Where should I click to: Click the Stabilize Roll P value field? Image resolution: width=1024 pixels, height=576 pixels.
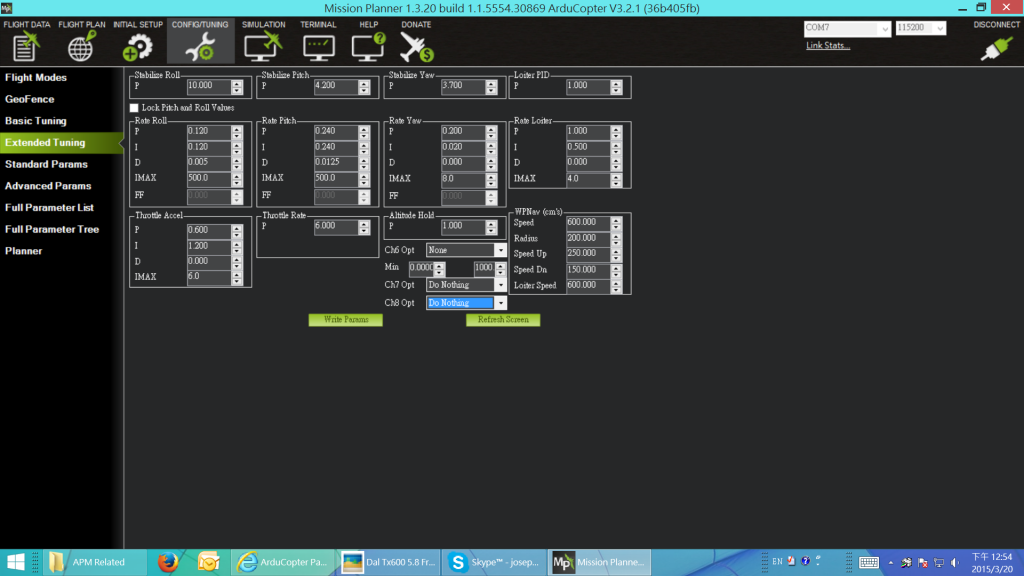(x=209, y=86)
